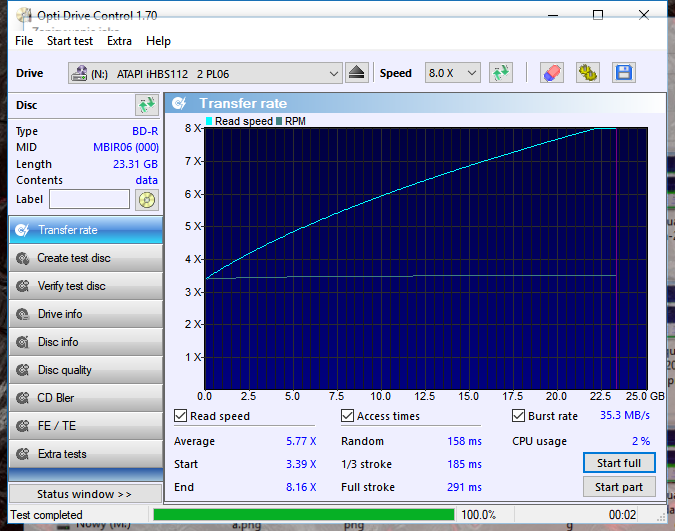Click the Opti Drive Control title icon

point(24,16)
